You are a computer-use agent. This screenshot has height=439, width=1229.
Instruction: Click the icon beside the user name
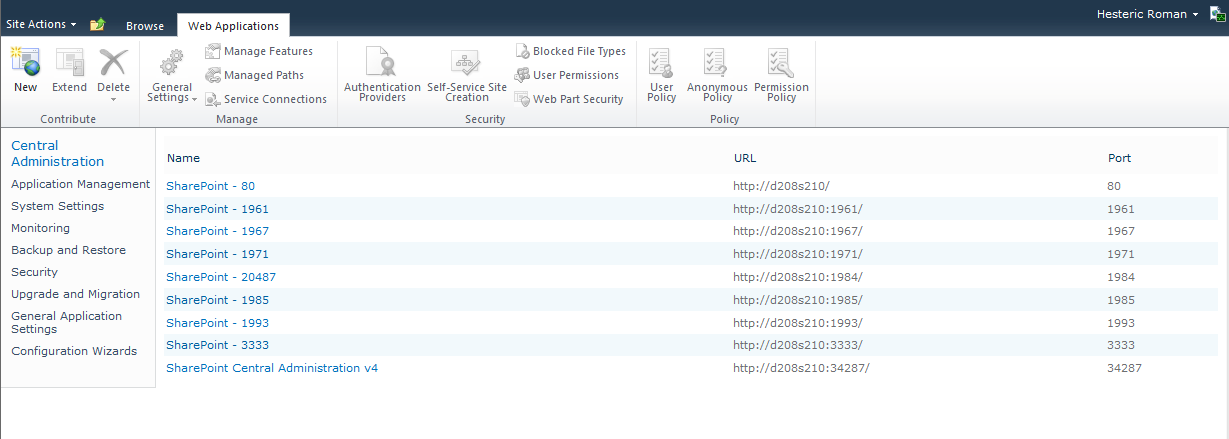pos(1217,14)
